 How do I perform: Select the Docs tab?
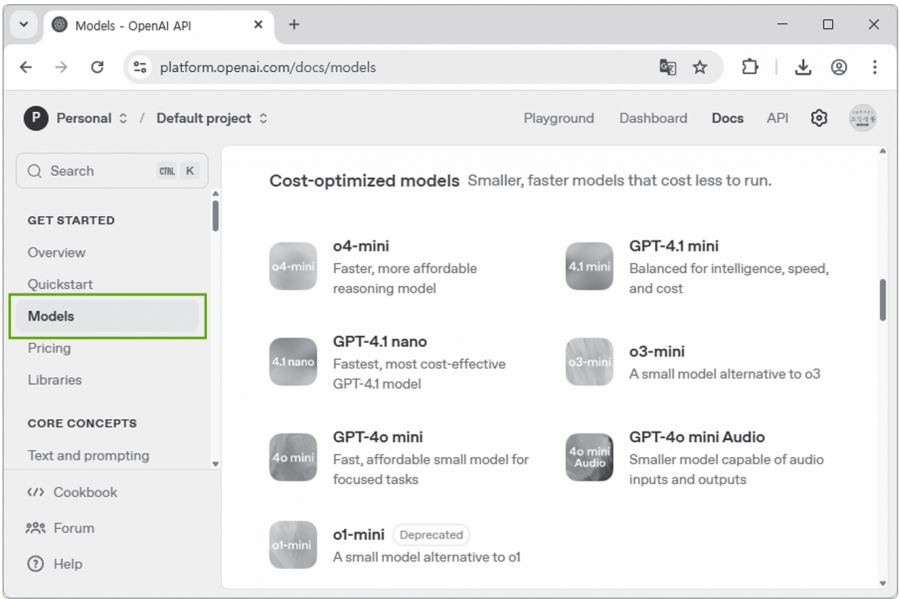(x=728, y=118)
